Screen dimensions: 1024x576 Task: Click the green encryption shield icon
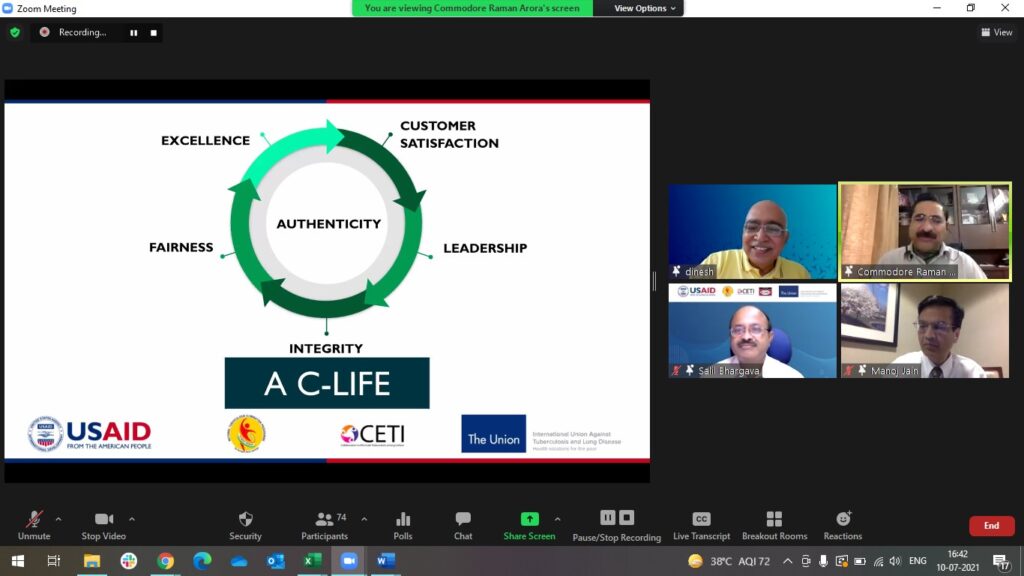(14, 32)
